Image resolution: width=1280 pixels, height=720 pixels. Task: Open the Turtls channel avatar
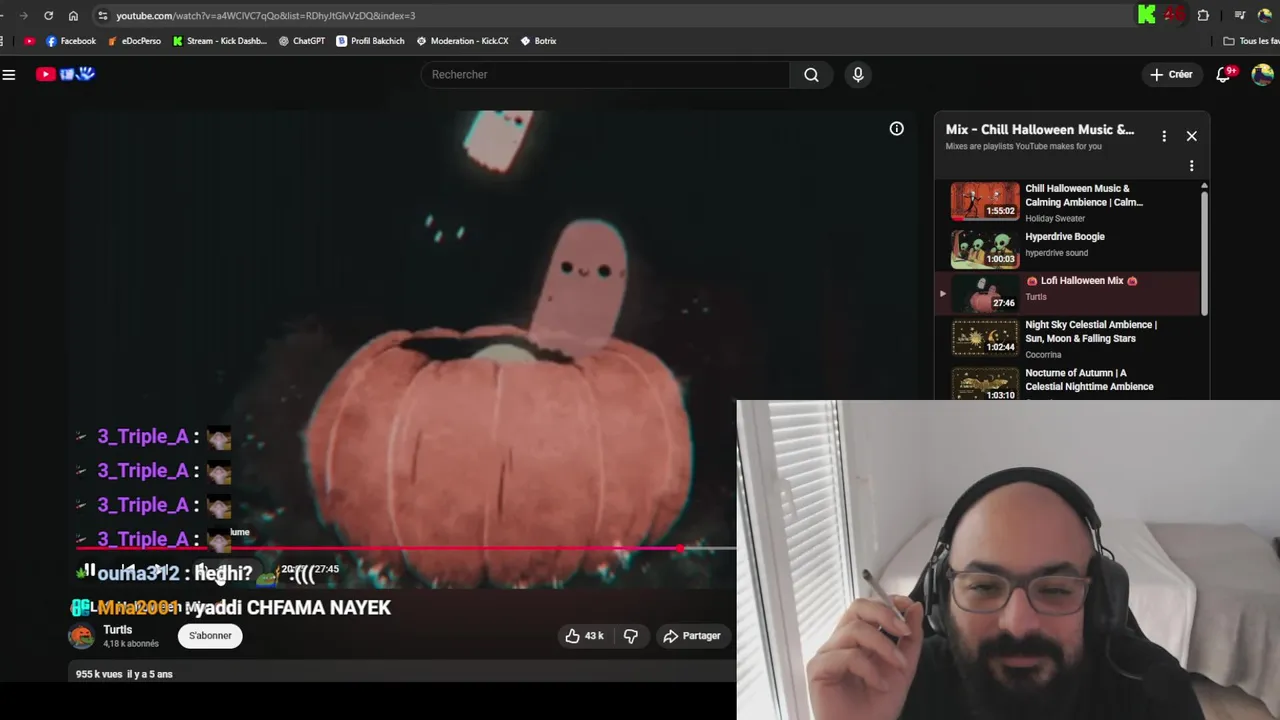tap(81, 636)
